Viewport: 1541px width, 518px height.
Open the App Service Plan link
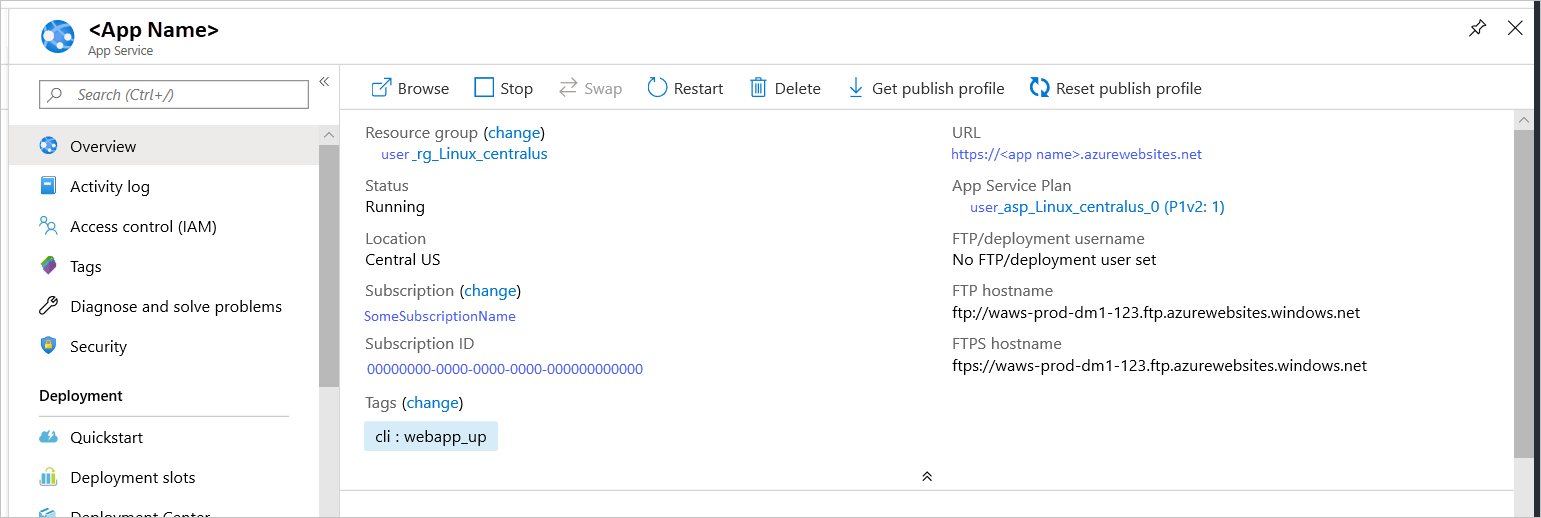click(1097, 207)
